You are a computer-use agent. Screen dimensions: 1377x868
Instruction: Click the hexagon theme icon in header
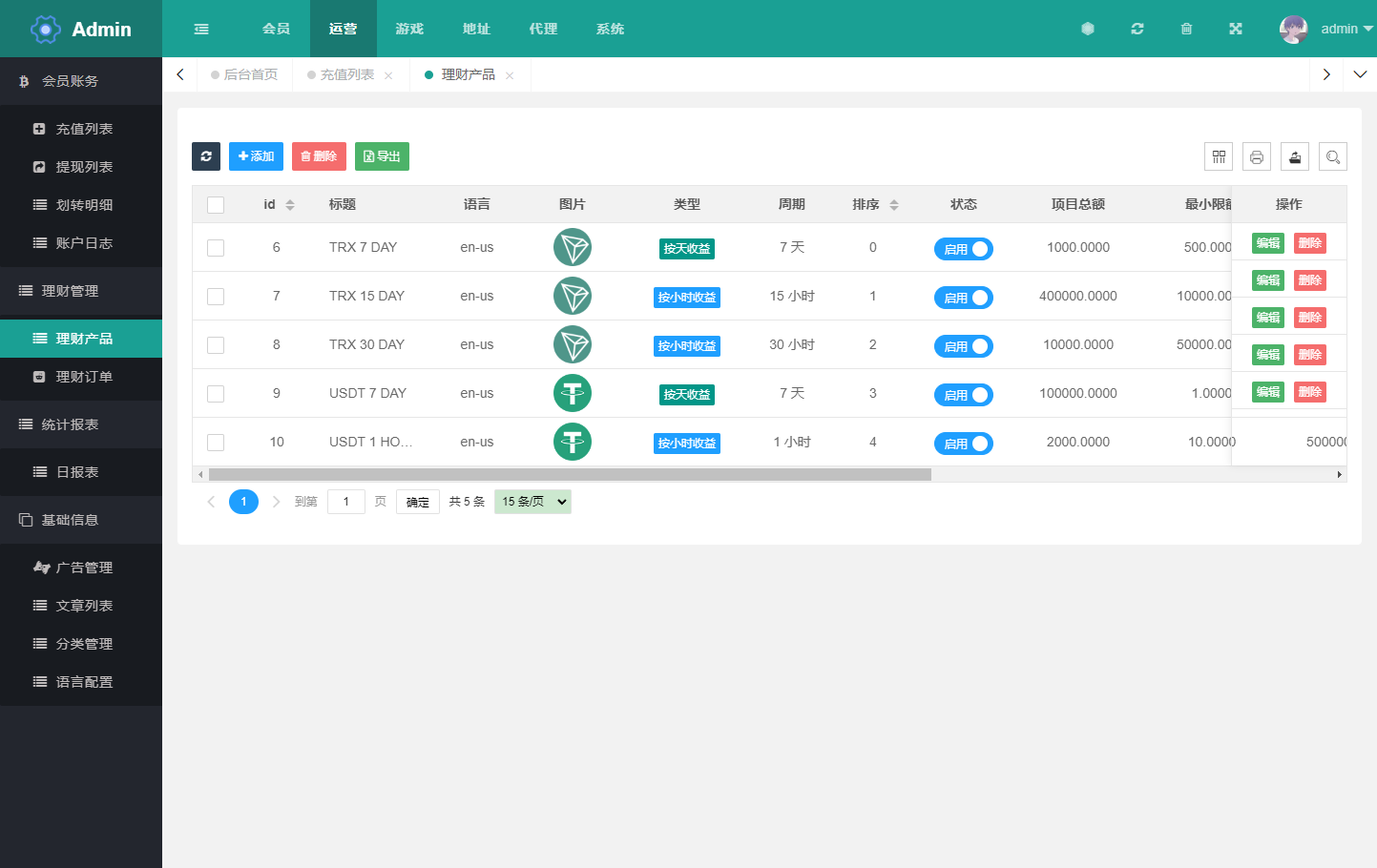tap(1088, 29)
